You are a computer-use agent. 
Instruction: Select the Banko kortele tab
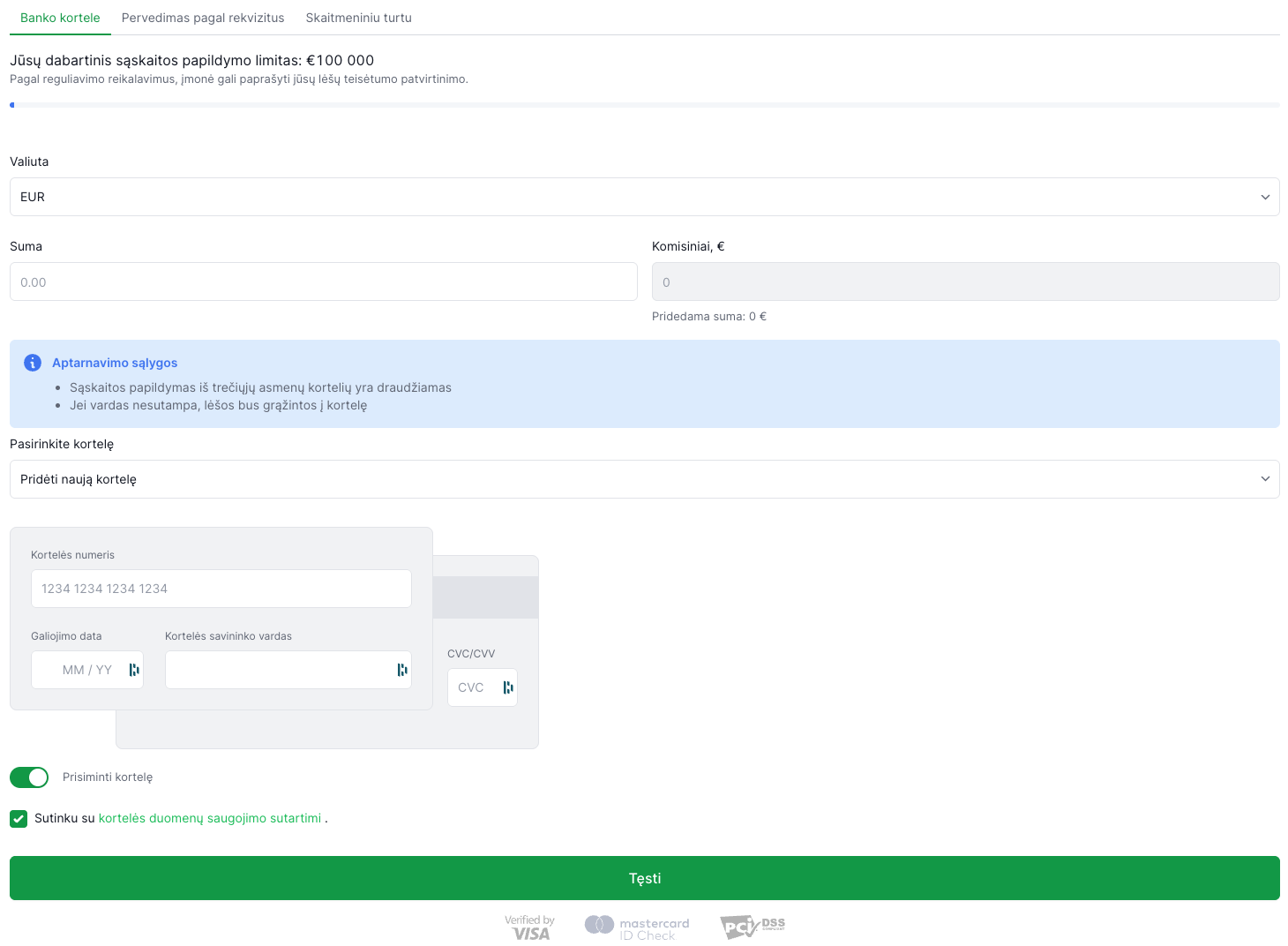coord(60,18)
